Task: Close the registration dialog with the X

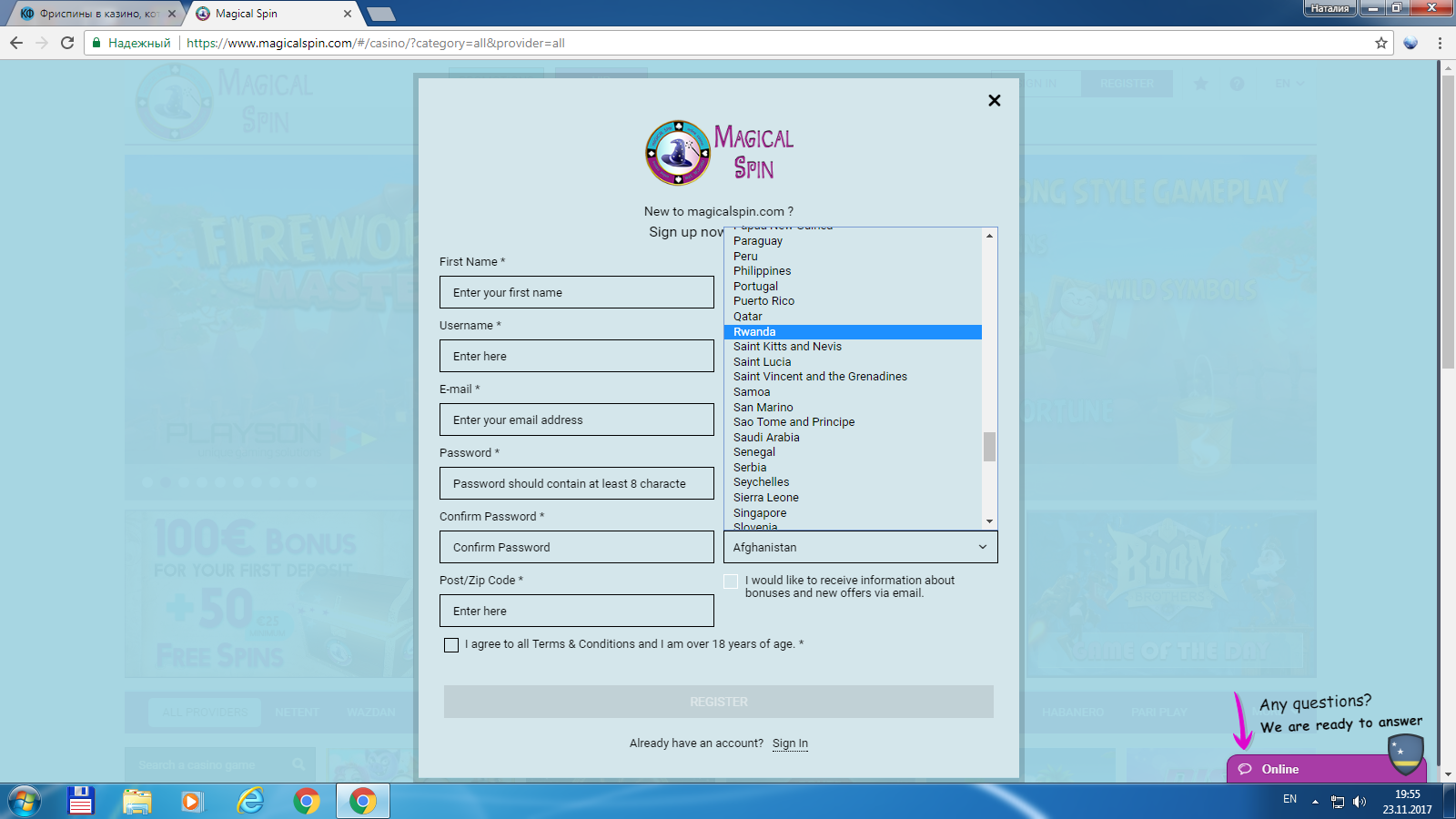Action: point(995,100)
